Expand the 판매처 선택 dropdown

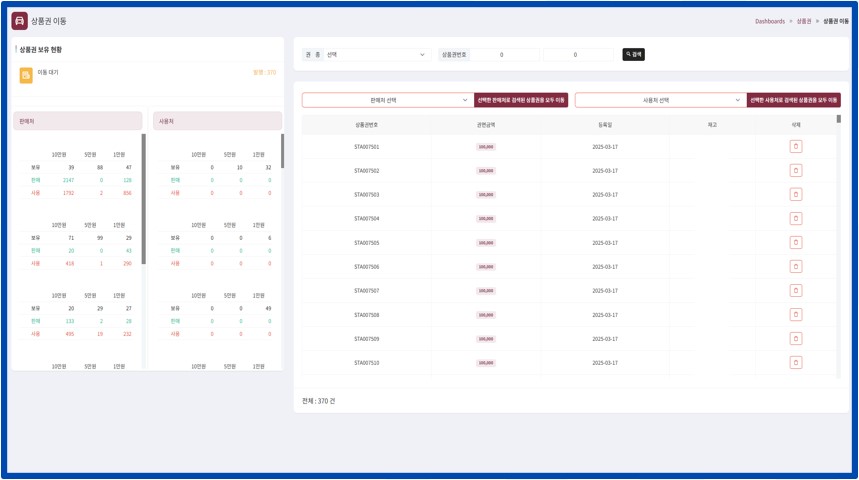(387, 100)
